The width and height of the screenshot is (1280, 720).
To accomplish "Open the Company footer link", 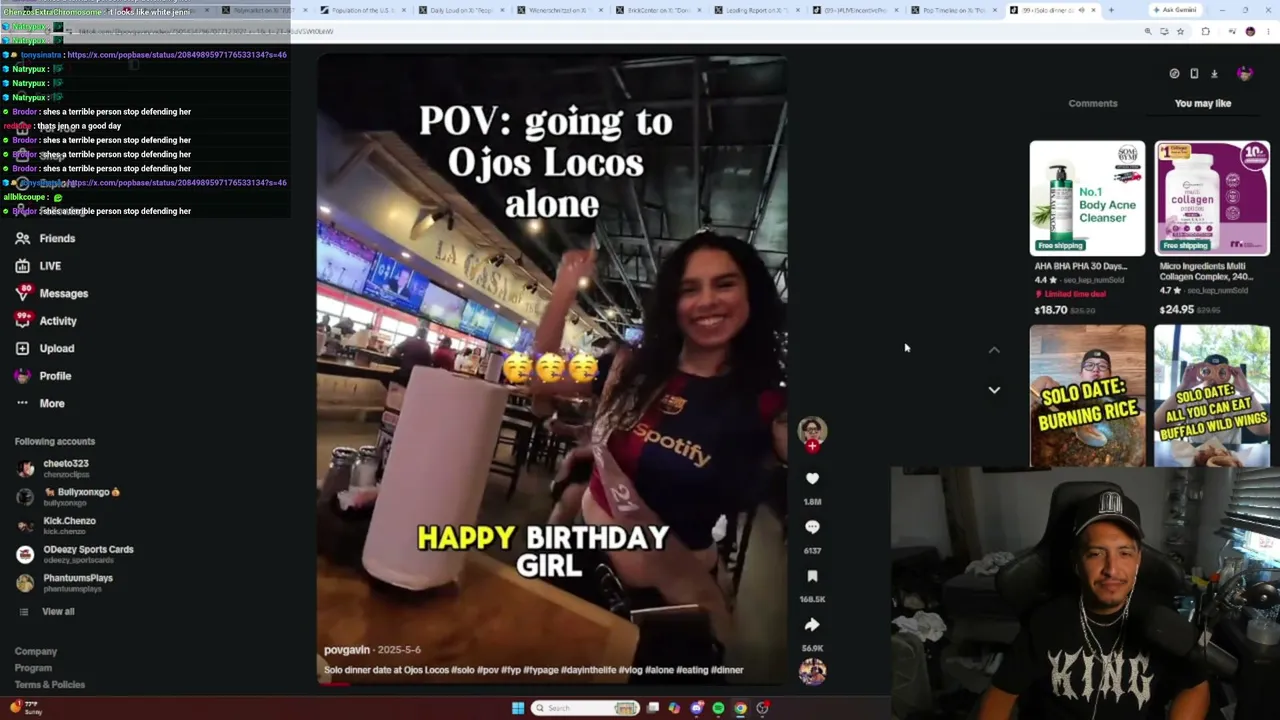I will pos(36,651).
